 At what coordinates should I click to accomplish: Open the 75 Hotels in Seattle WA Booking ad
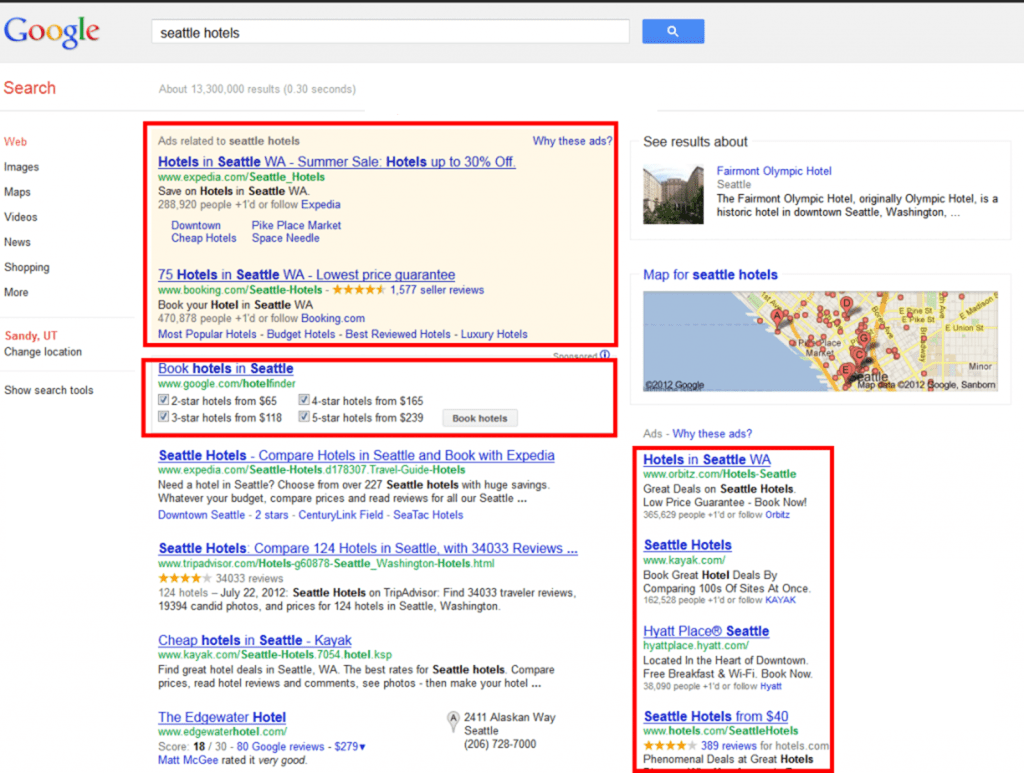(307, 275)
